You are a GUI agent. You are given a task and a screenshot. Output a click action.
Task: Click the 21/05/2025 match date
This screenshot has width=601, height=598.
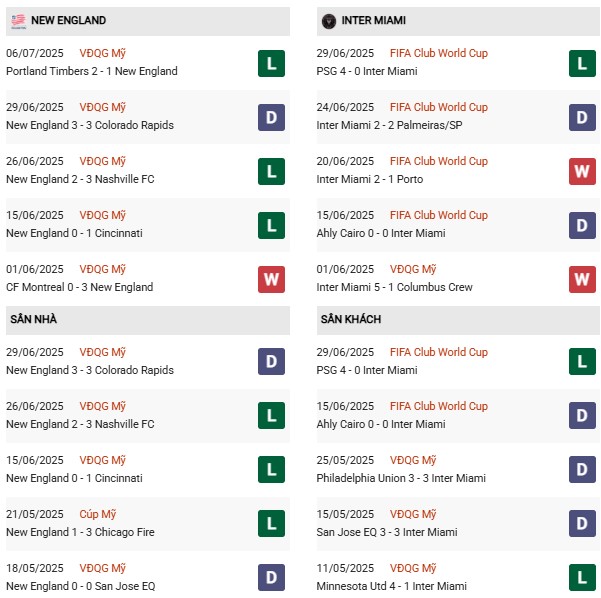[x=35, y=514]
